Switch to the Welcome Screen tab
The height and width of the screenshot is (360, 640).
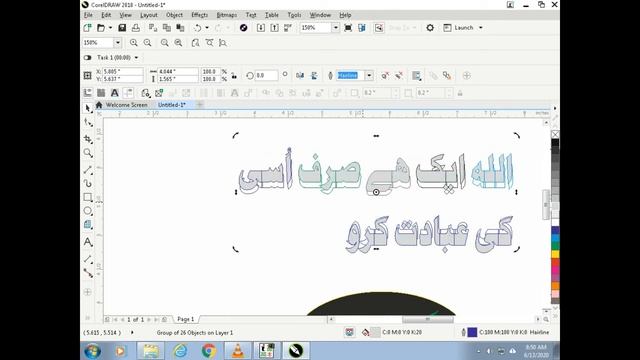pos(127,105)
